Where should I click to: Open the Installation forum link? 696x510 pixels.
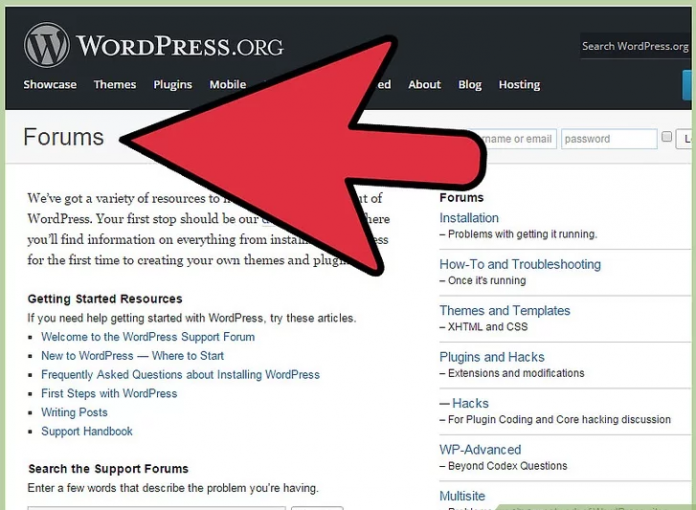click(469, 218)
